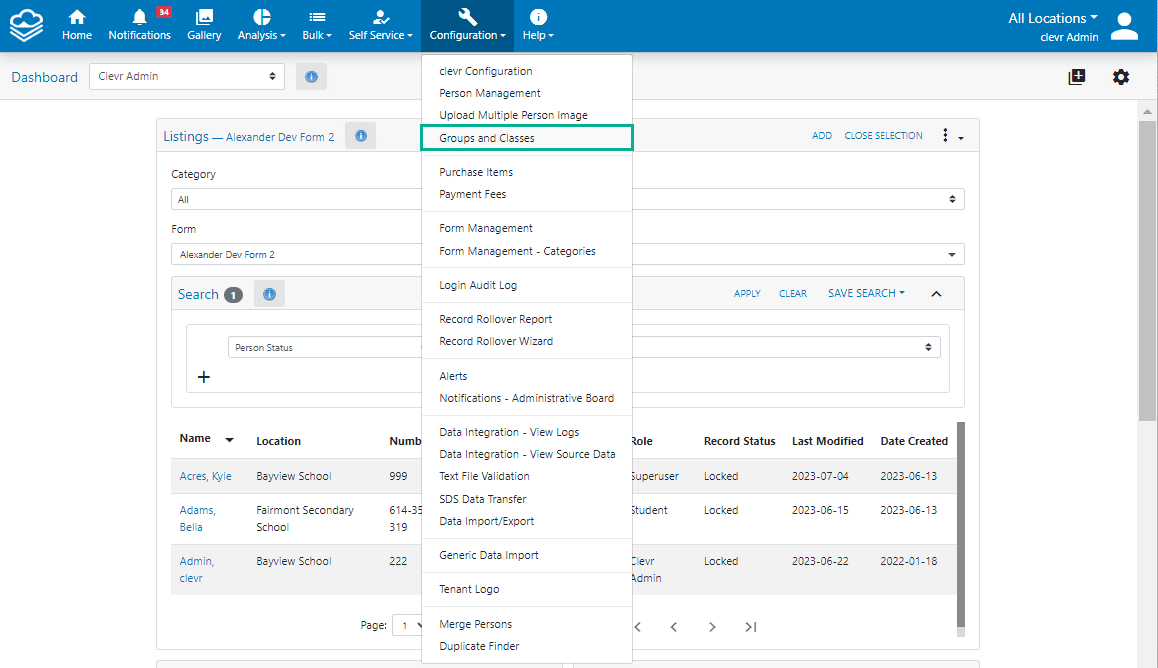This screenshot has height=668, width=1158.
Task: Select Data Import/Export menu item
Action: [486, 521]
